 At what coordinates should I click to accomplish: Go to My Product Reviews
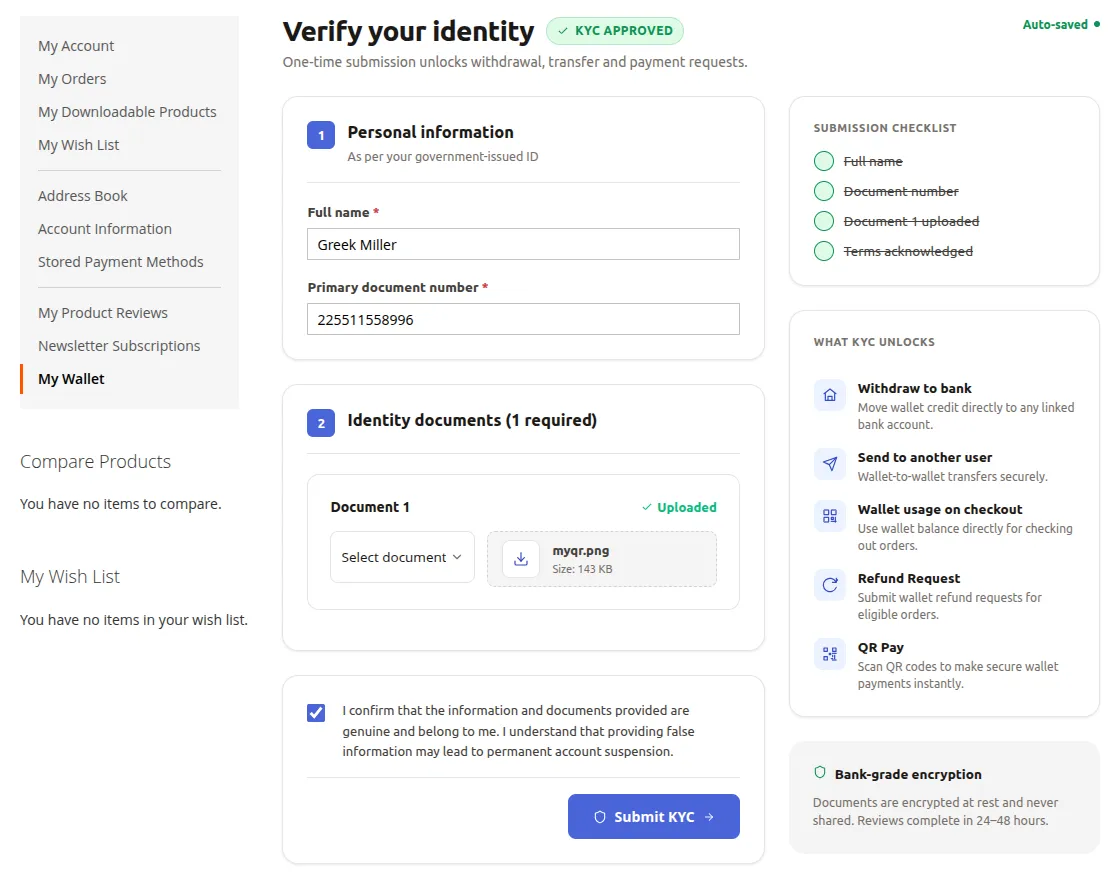pyautogui.click(x=103, y=313)
